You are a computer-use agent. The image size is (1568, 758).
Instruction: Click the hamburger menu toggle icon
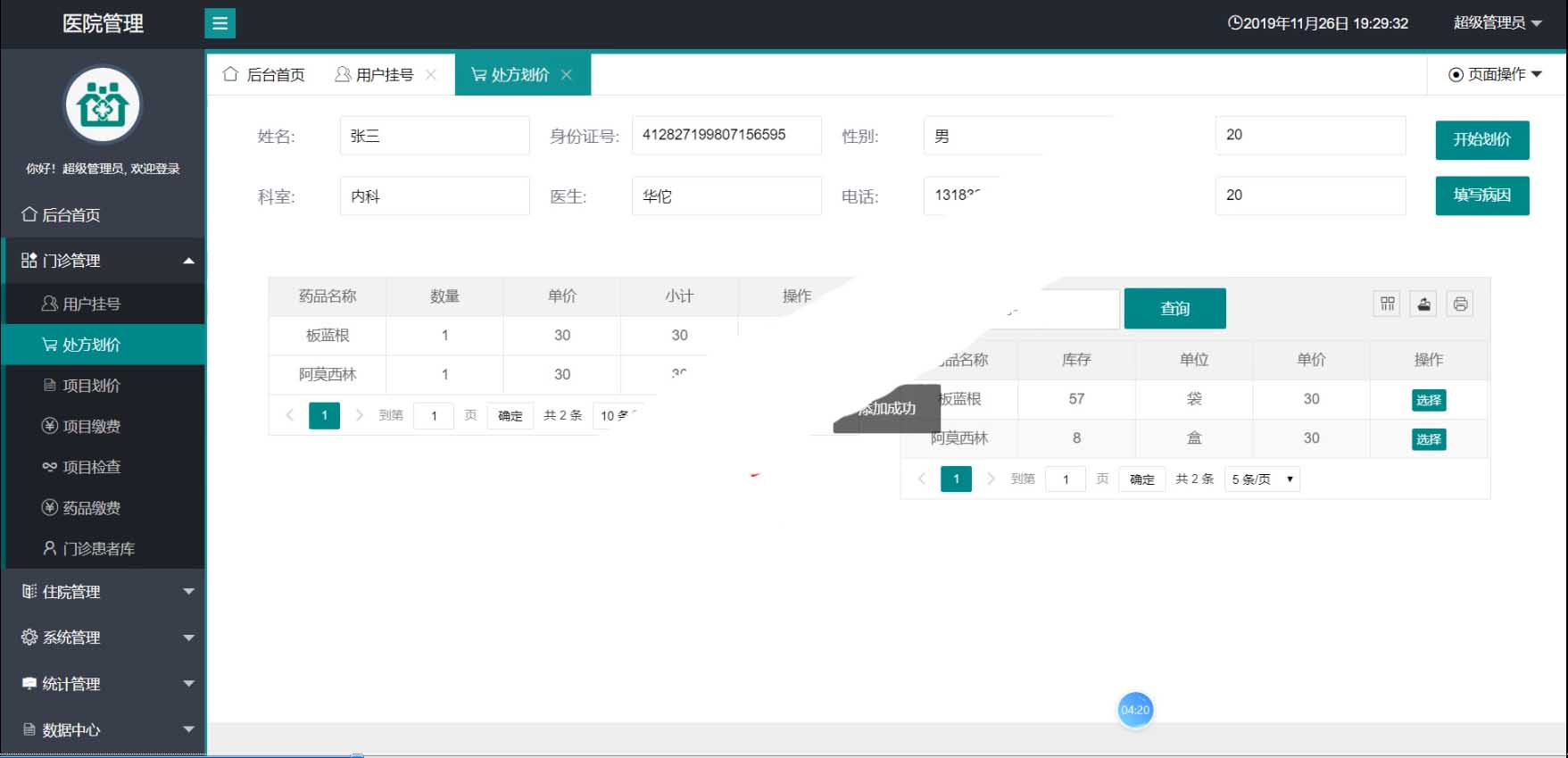[x=220, y=23]
